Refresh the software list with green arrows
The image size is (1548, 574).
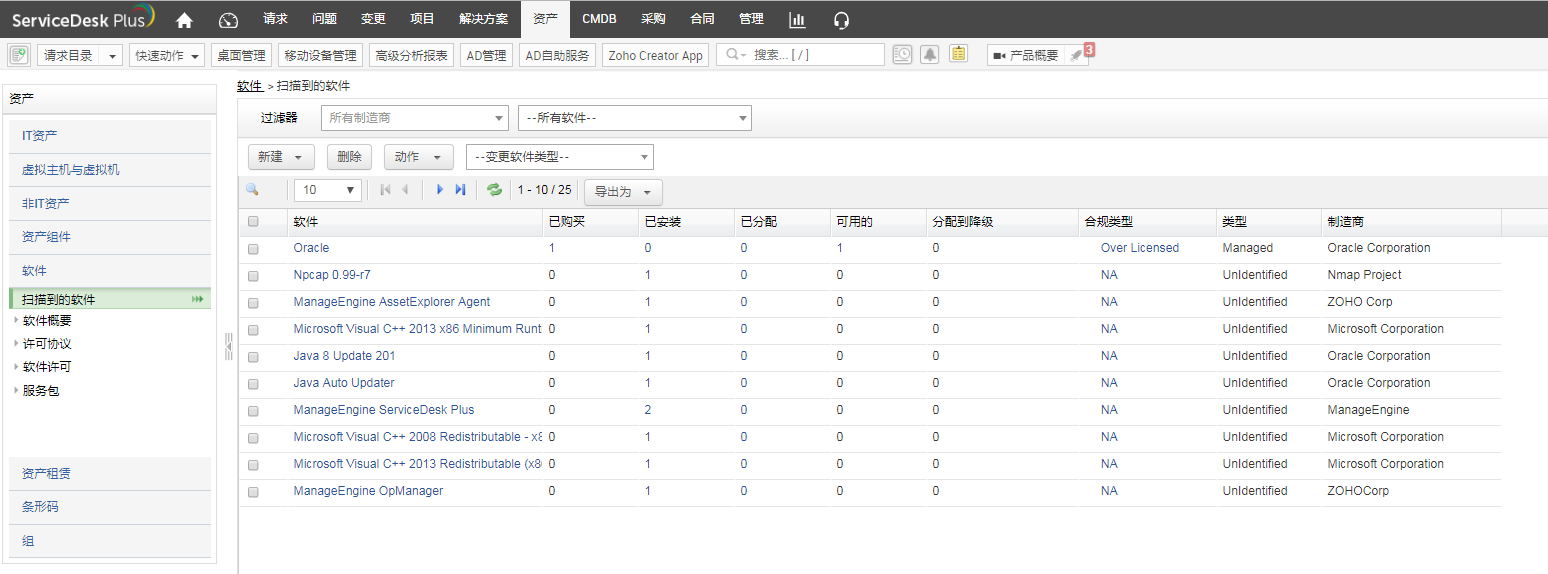coord(494,190)
